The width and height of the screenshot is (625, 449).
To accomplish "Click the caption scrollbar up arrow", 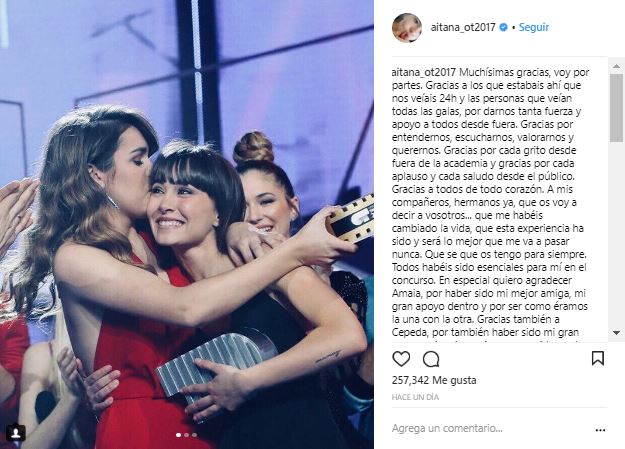I will tap(617, 66).
